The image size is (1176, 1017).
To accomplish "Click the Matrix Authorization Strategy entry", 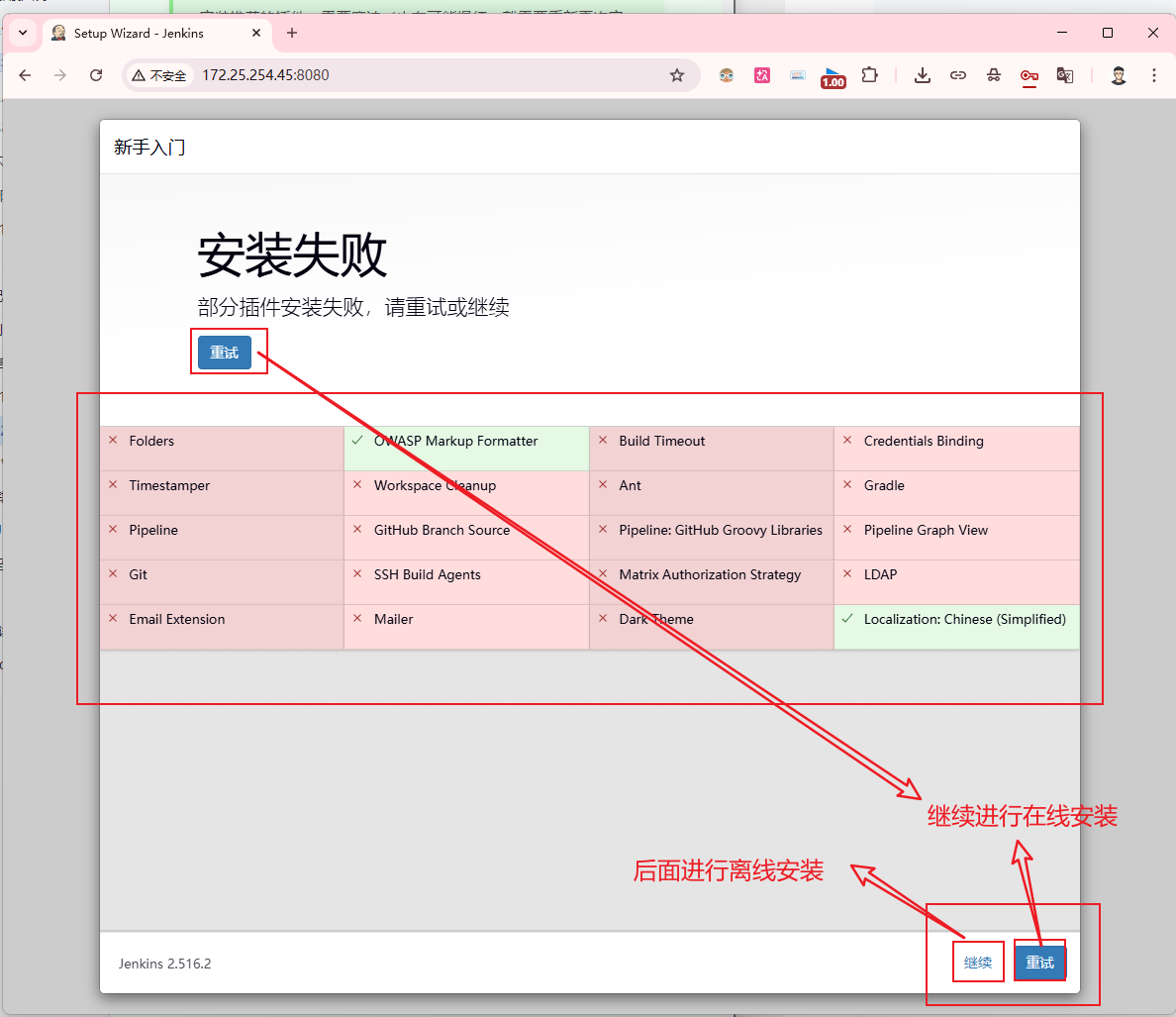I will coord(712,582).
